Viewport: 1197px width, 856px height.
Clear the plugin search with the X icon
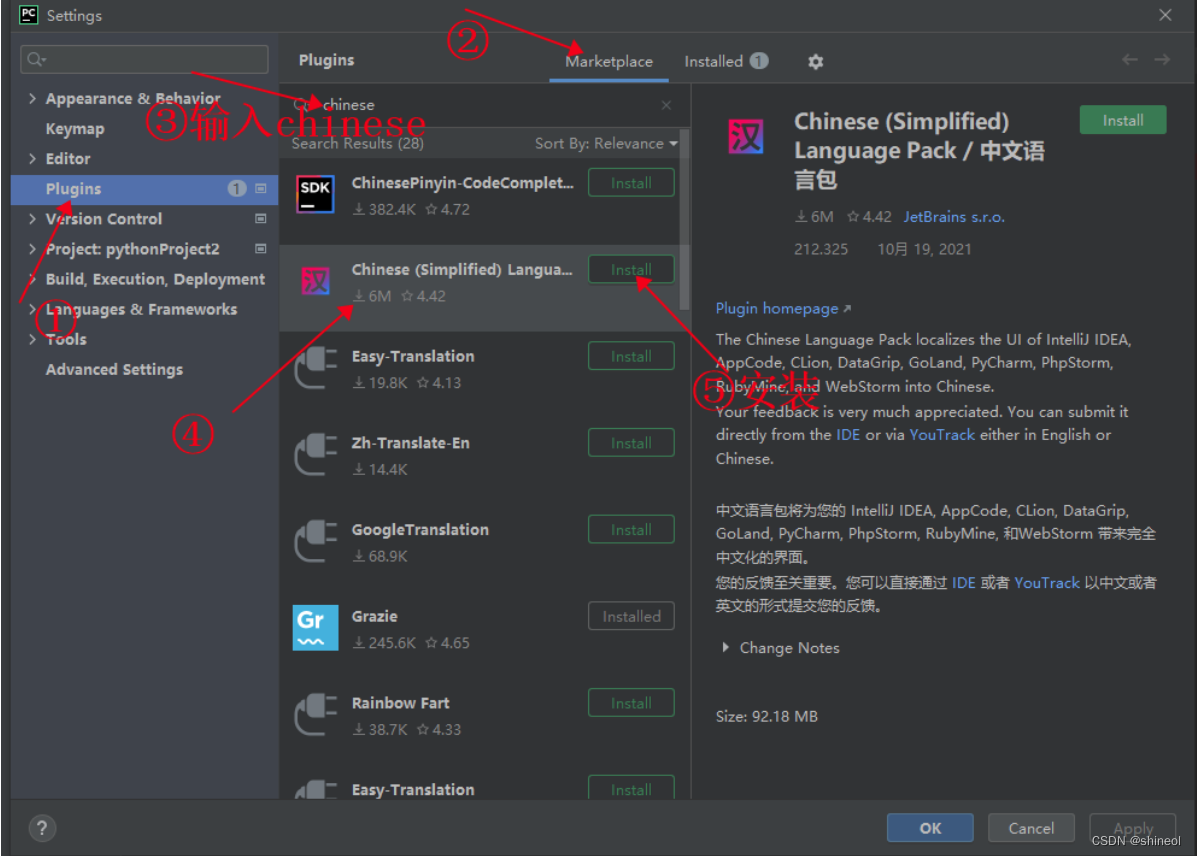point(666,105)
